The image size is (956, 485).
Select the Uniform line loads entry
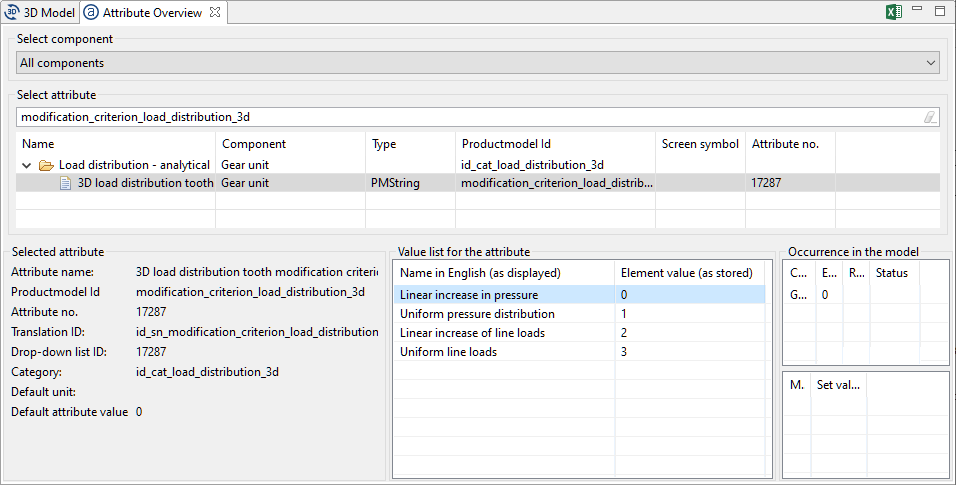(x=448, y=352)
